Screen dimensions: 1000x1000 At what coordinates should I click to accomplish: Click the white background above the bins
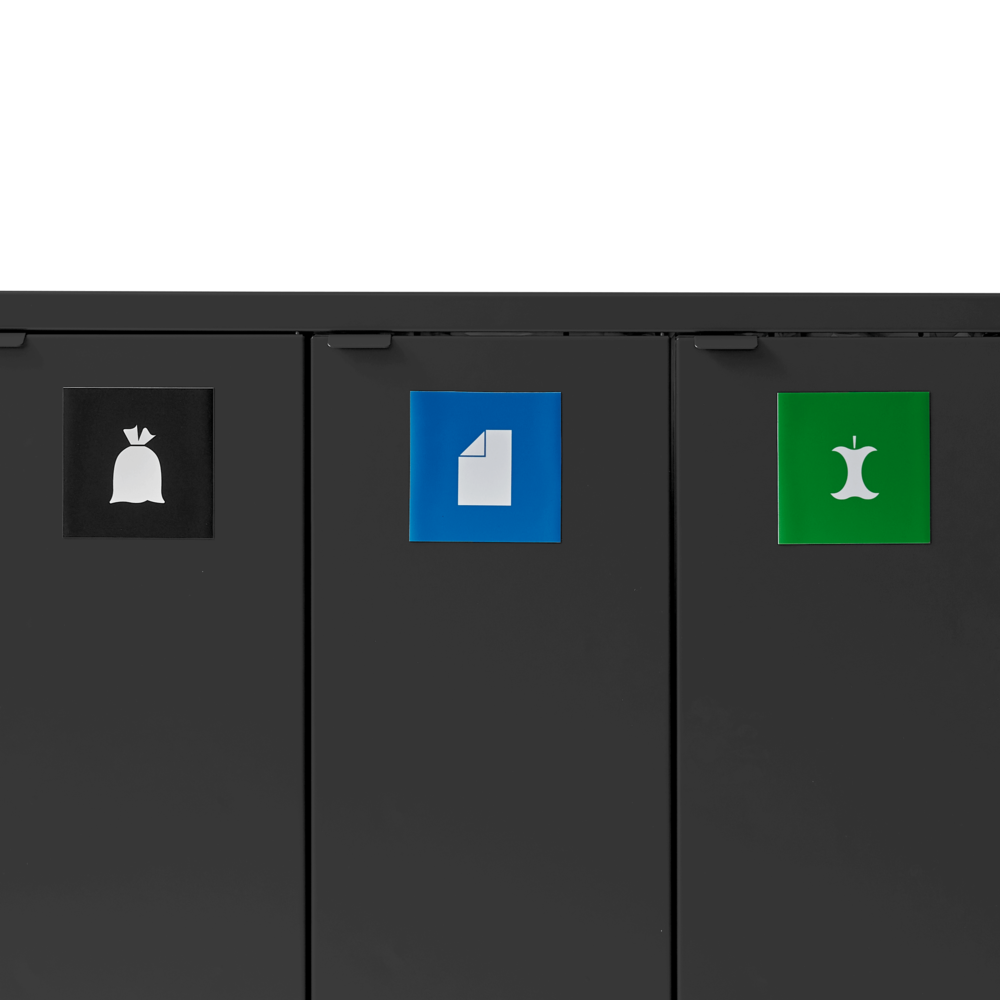(500, 145)
